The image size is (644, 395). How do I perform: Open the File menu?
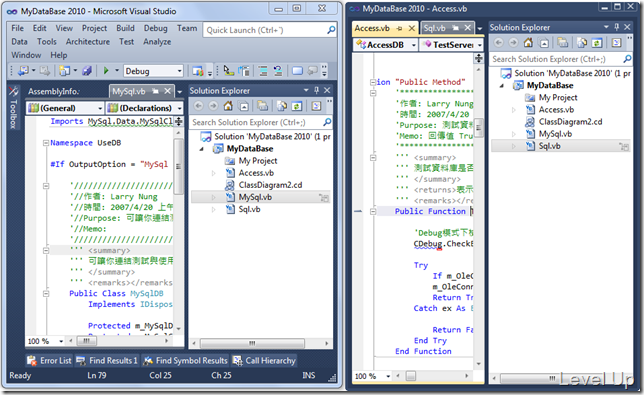pos(17,28)
